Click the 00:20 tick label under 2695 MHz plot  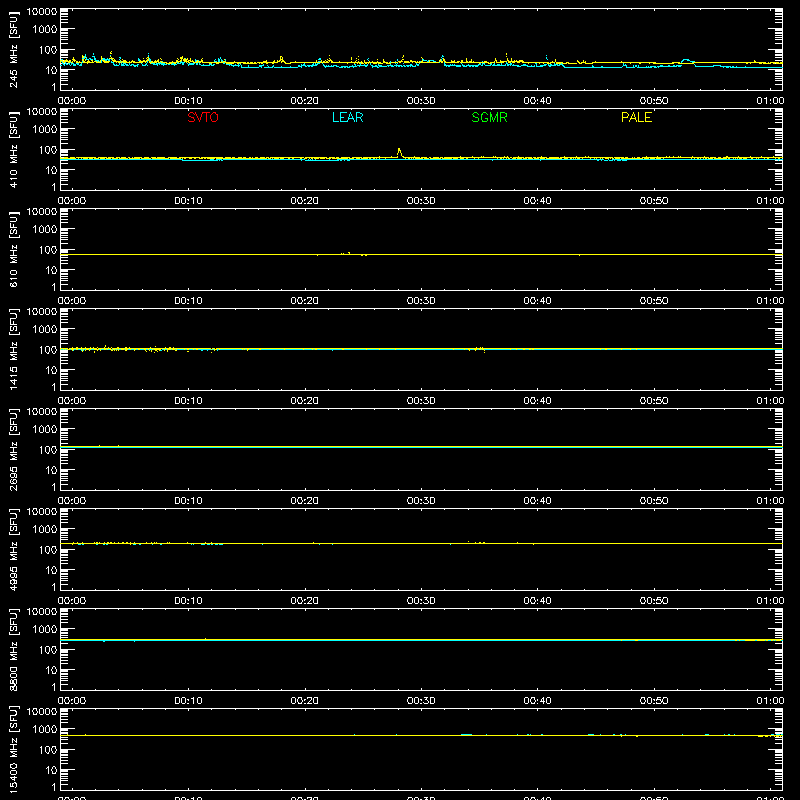pyautogui.click(x=305, y=501)
